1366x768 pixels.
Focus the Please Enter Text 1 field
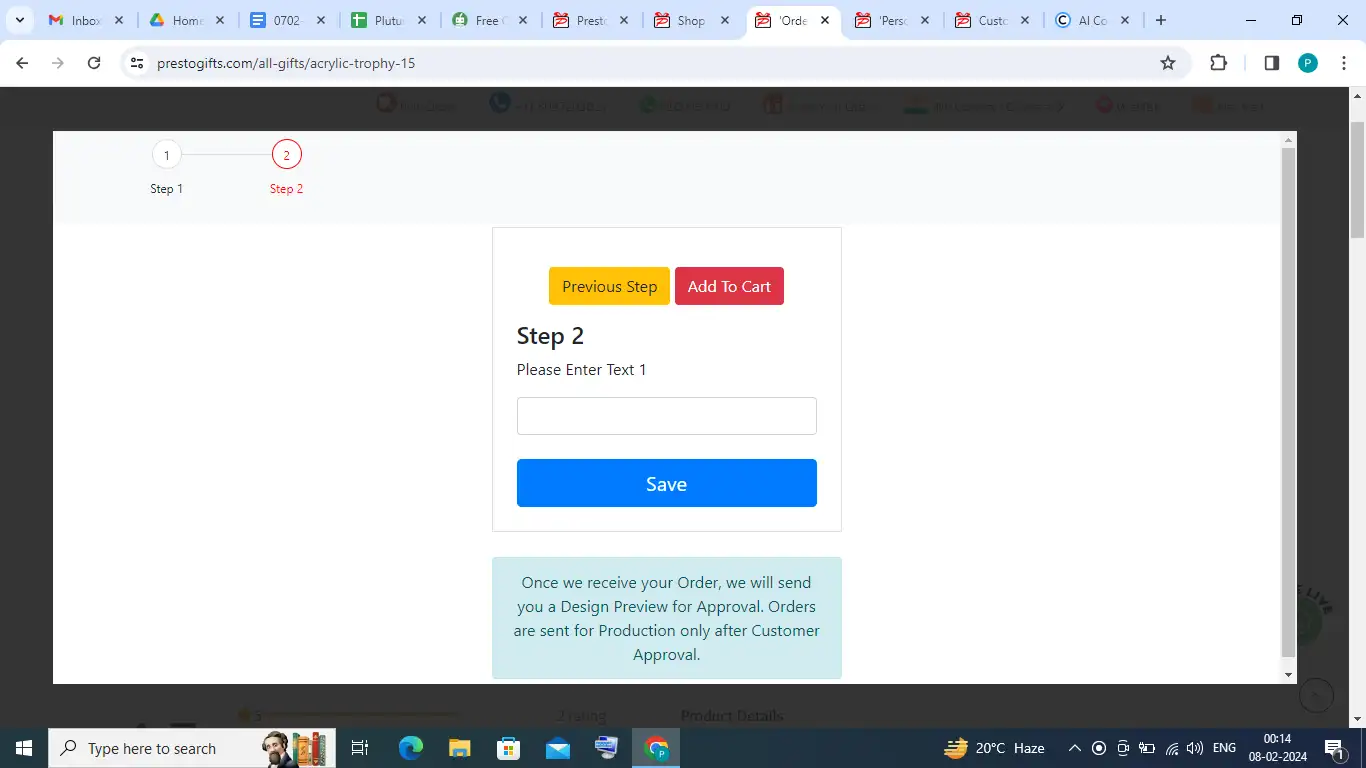666,416
